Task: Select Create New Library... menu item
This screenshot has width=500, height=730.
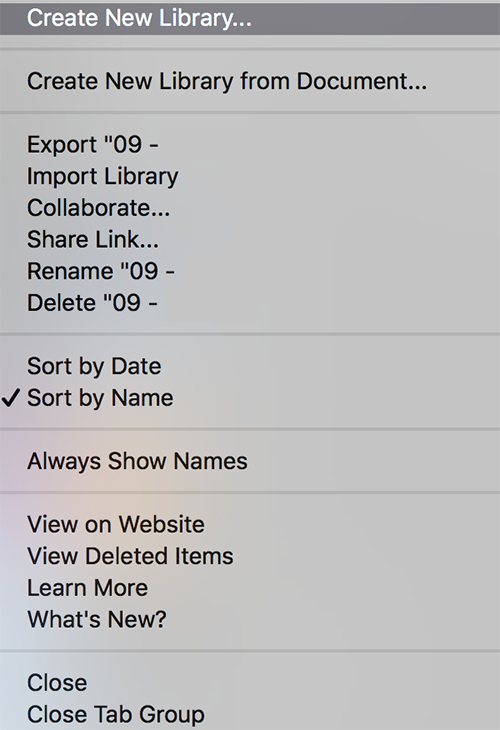Action: [x=250, y=19]
